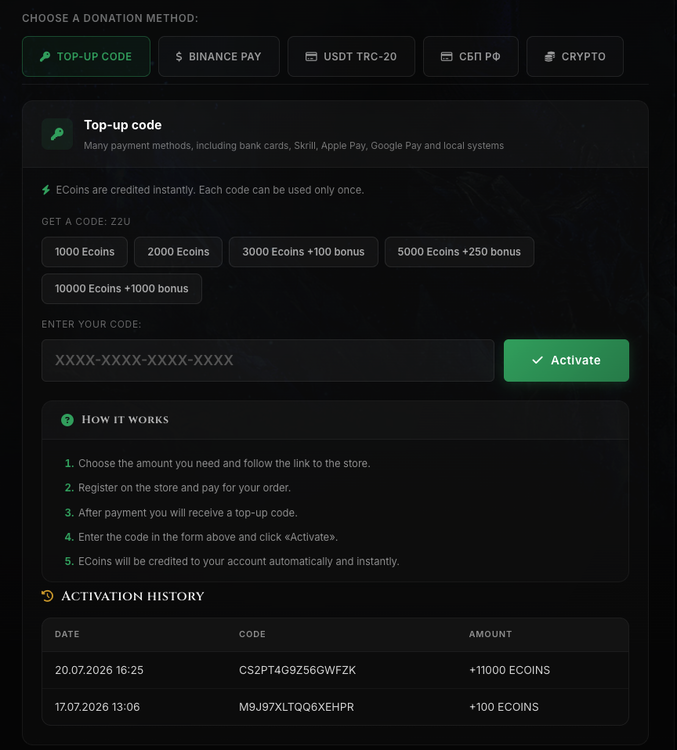Select the date 20.07.2026 16:25
Viewport: 677px width, 750px height.
pos(99,670)
